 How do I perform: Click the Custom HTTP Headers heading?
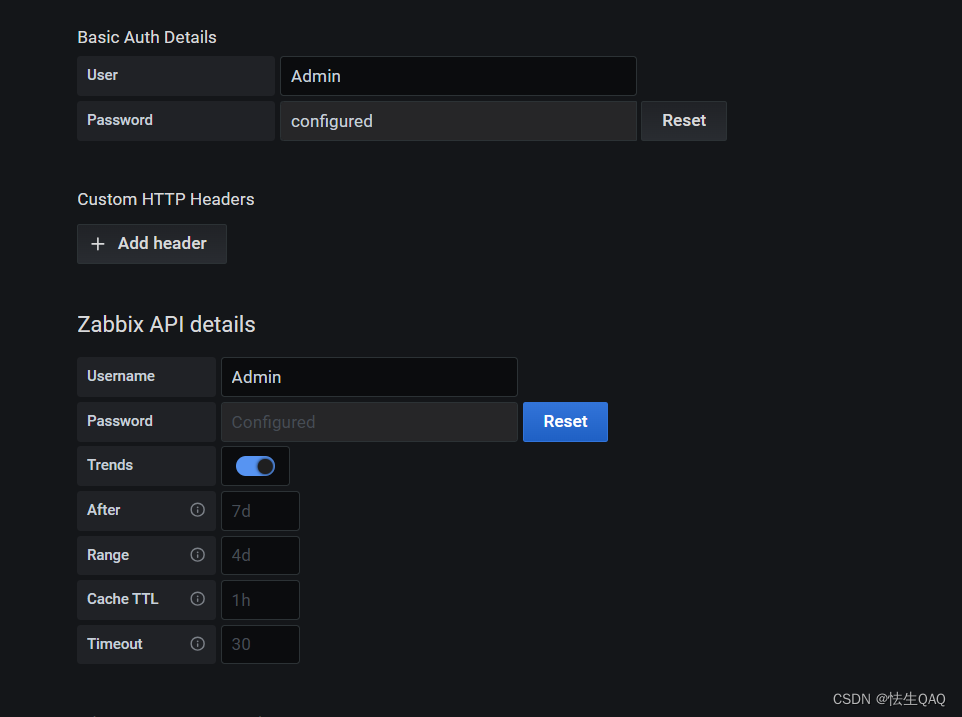point(166,199)
